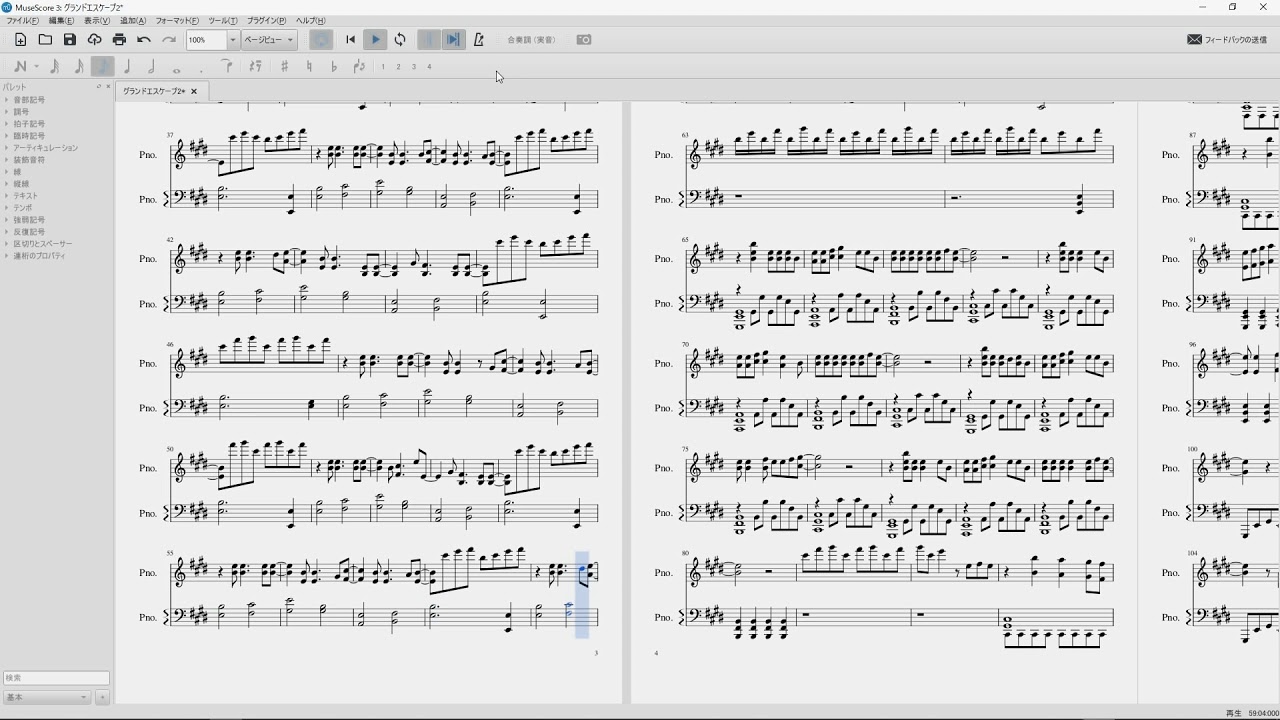Viewport: 1280px width, 720px height.
Task: Upload the score online with the cloud icon
Action: [x=95, y=40]
